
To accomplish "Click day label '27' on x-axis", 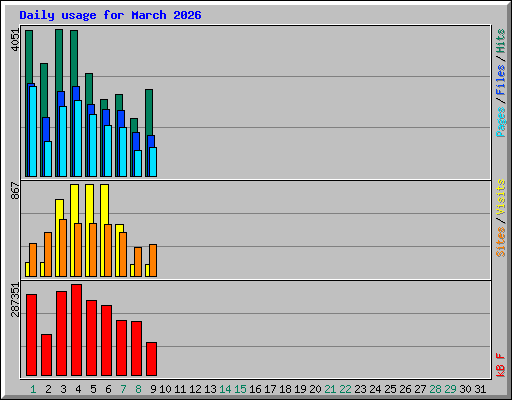I will click(x=420, y=389).
